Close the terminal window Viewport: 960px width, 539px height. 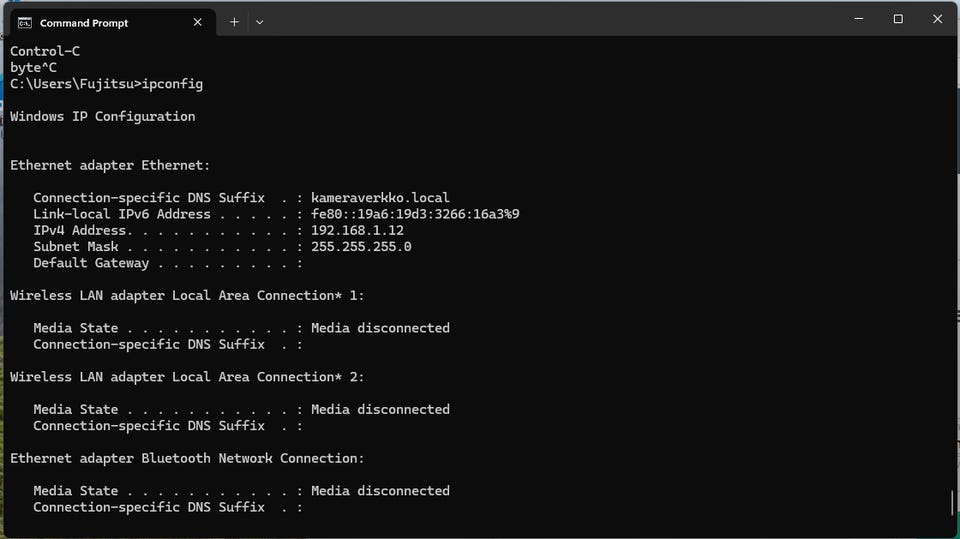pyautogui.click(x=937, y=19)
